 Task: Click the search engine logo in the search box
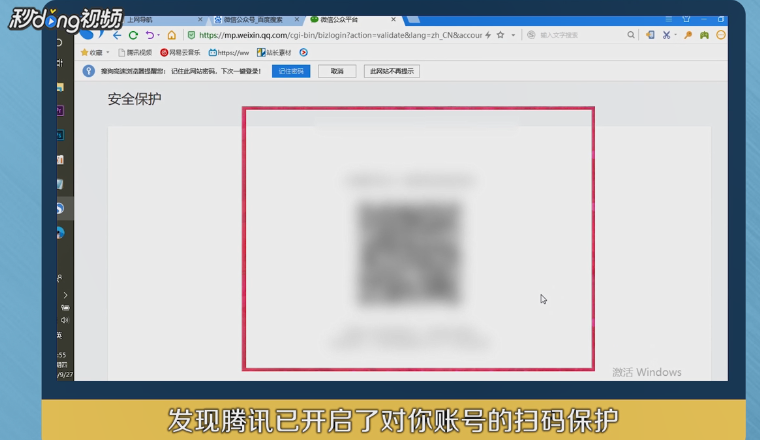[x=531, y=35]
